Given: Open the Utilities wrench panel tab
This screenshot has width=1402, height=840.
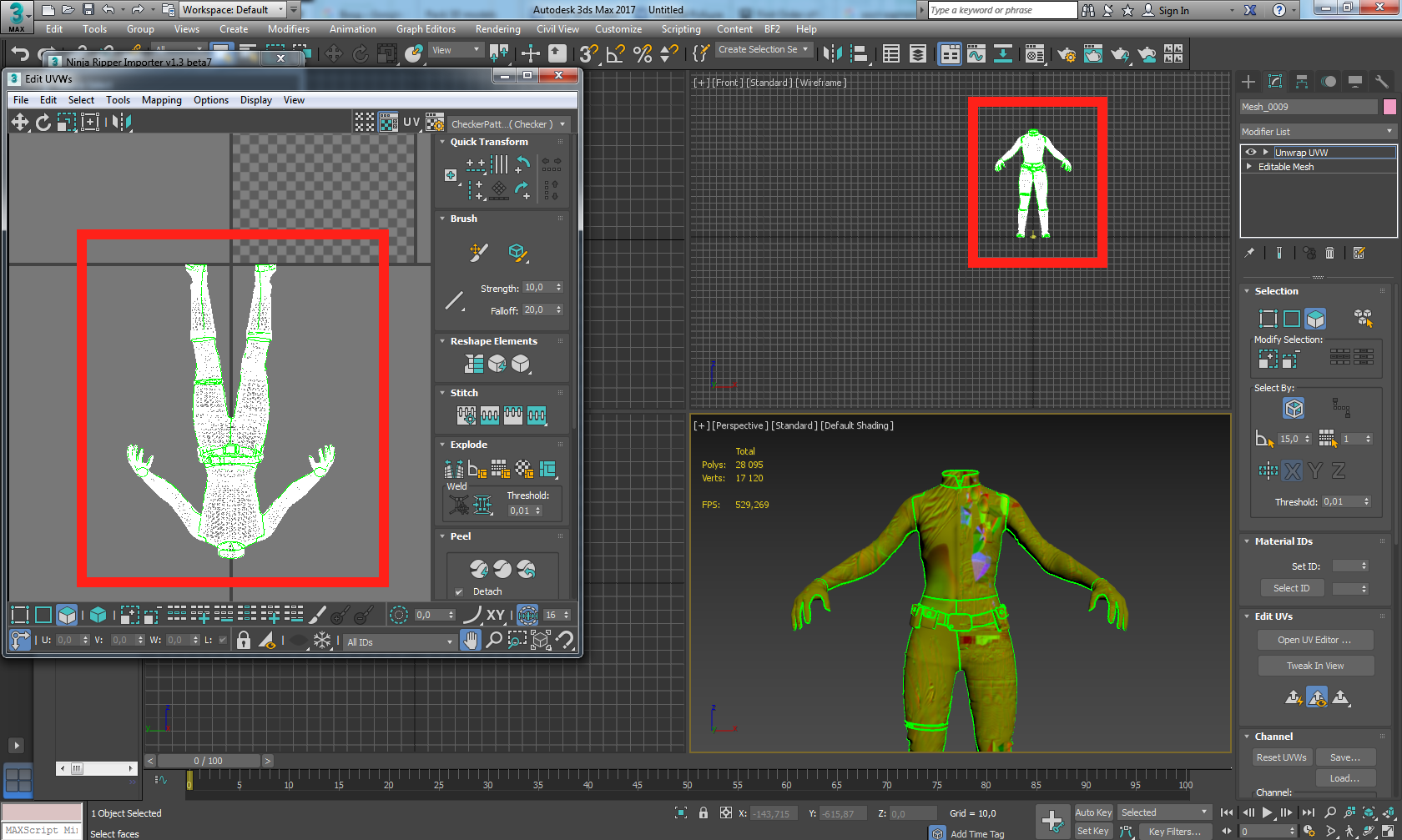Looking at the screenshot, I should coord(1382,81).
